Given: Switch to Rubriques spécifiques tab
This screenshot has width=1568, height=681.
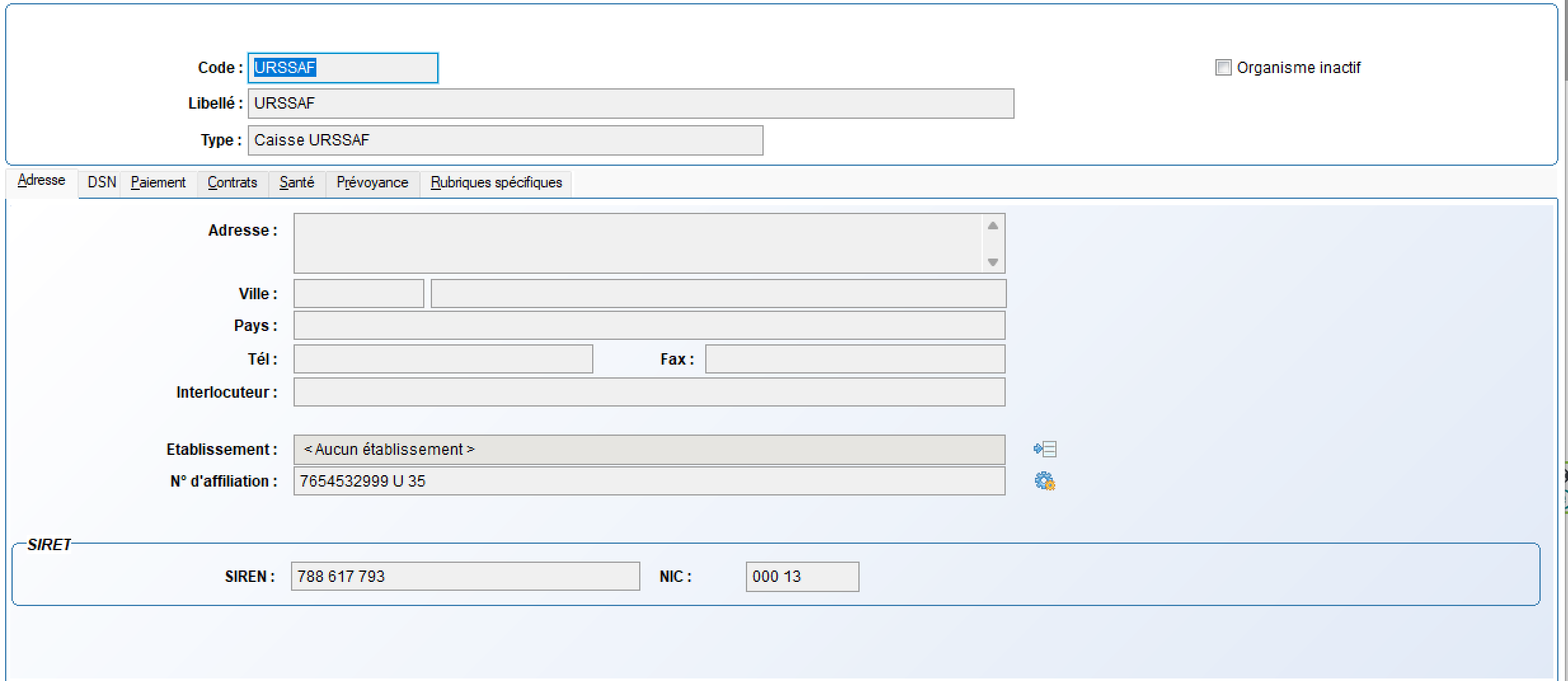Looking at the screenshot, I should pyautogui.click(x=496, y=183).
